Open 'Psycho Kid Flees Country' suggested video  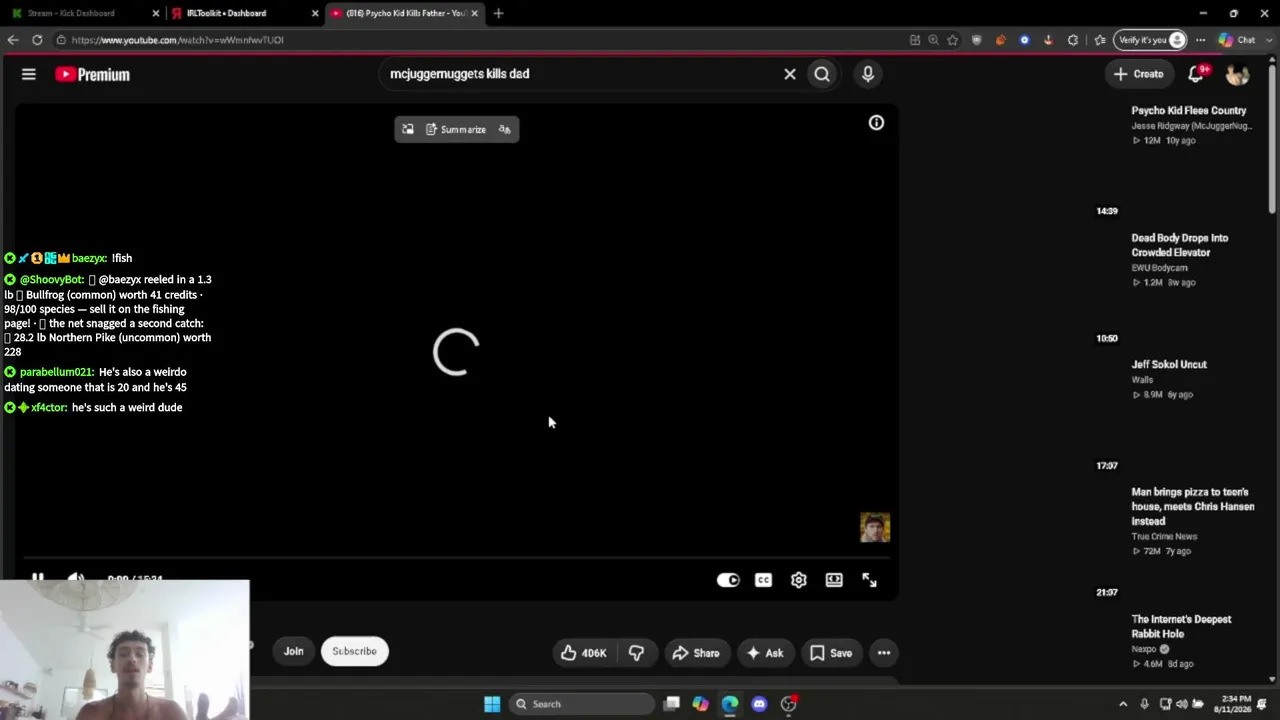pyautogui.click(x=1189, y=110)
